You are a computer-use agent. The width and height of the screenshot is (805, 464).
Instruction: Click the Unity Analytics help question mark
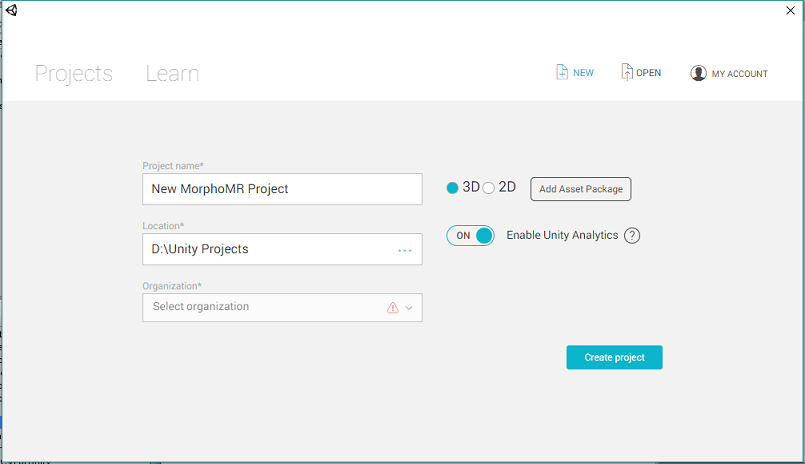point(632,236)
